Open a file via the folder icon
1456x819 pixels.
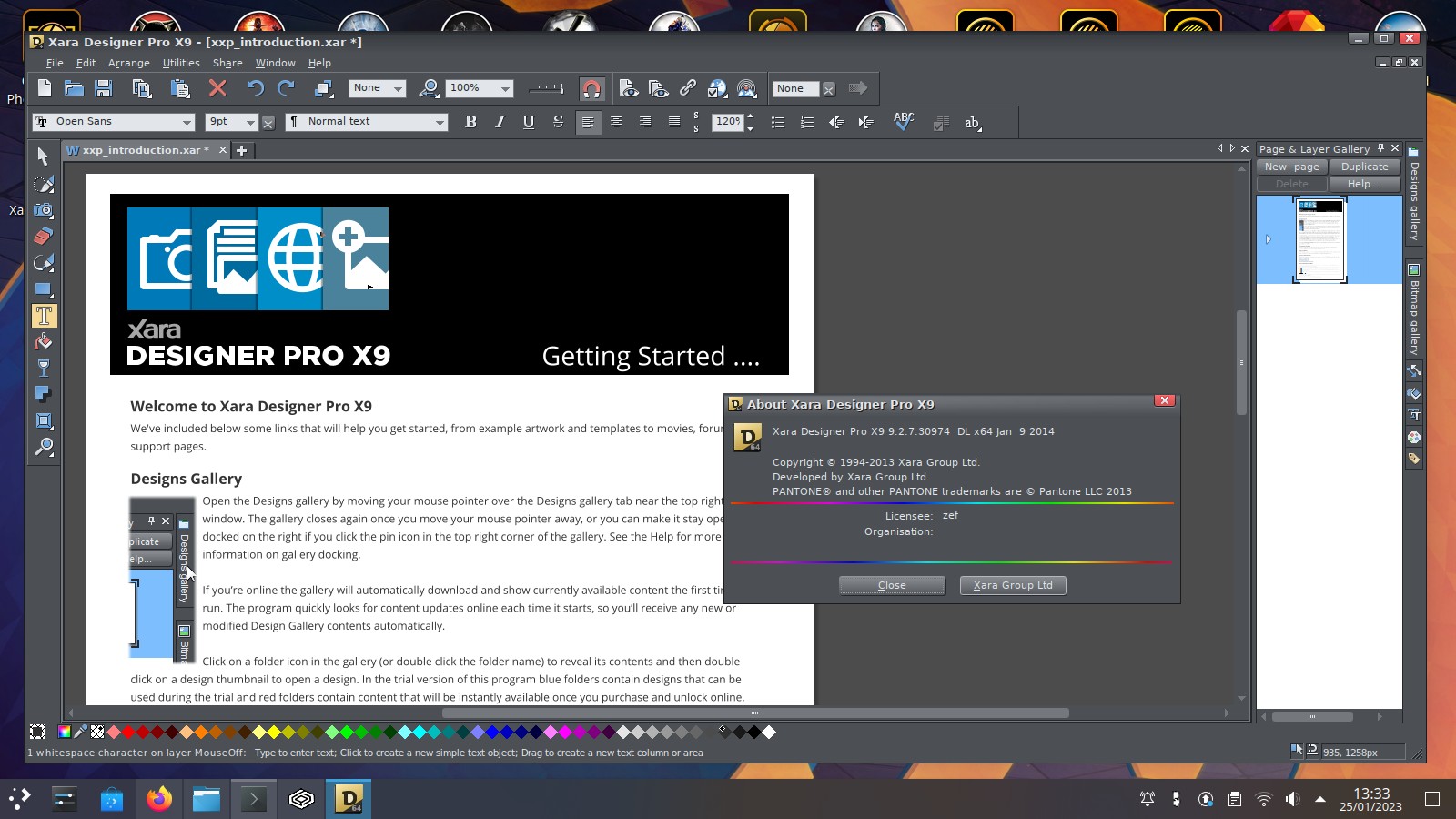pyautogui.click(x=74, y=88)
